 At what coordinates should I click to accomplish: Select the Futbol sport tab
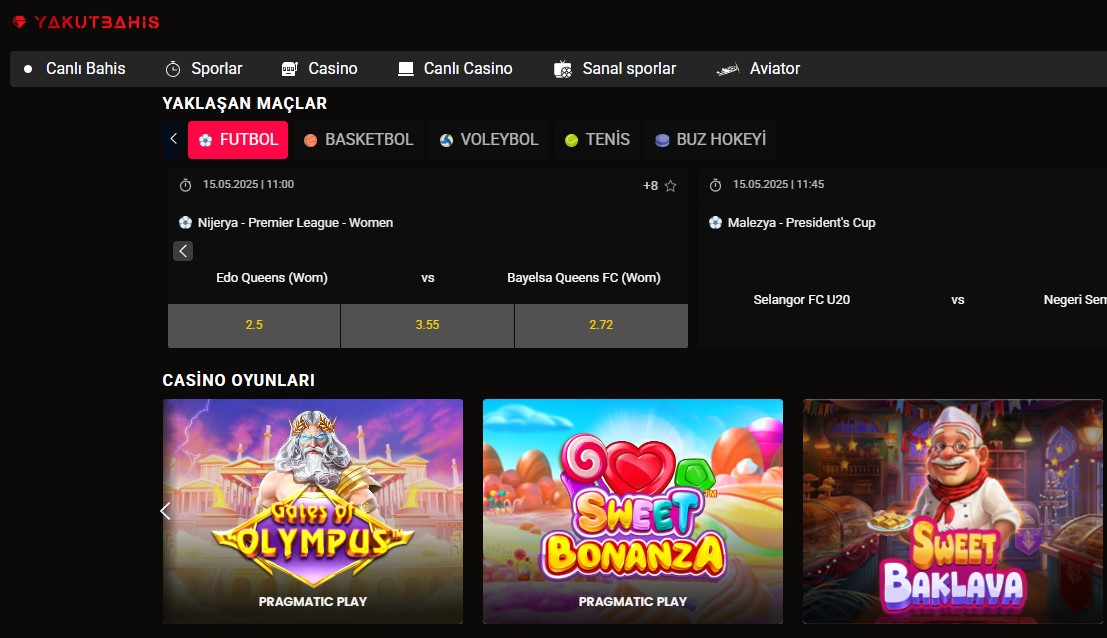[x=238, y=140]
